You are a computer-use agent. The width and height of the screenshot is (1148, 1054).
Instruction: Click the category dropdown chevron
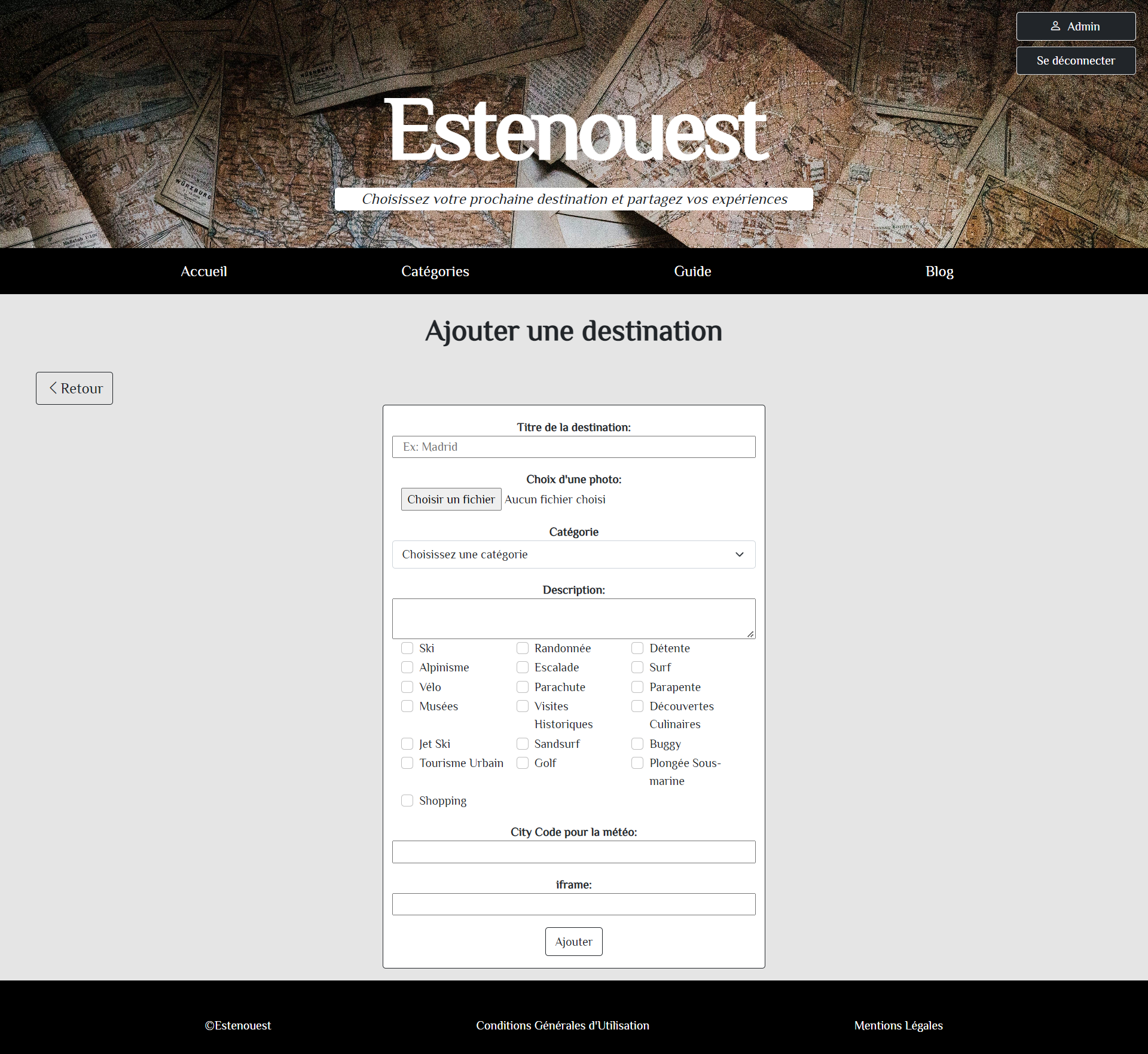740,554
